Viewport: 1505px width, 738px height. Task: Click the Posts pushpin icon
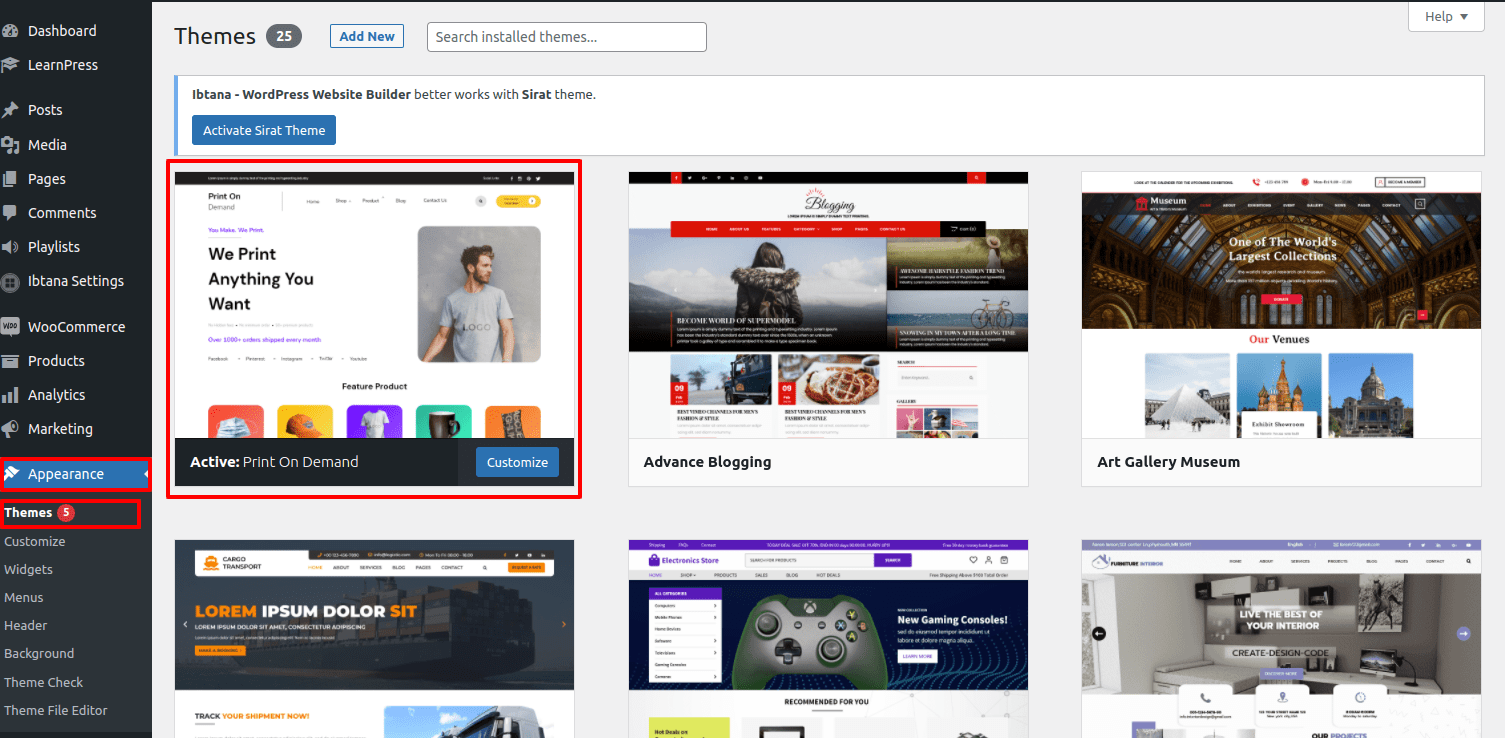click(x=10, y=110)
